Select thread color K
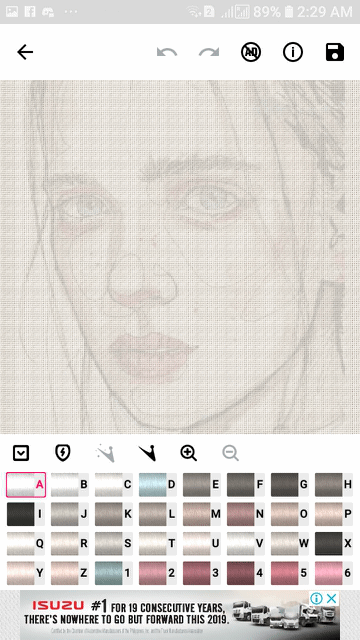360x640 pixels. (x=114, y=514)
